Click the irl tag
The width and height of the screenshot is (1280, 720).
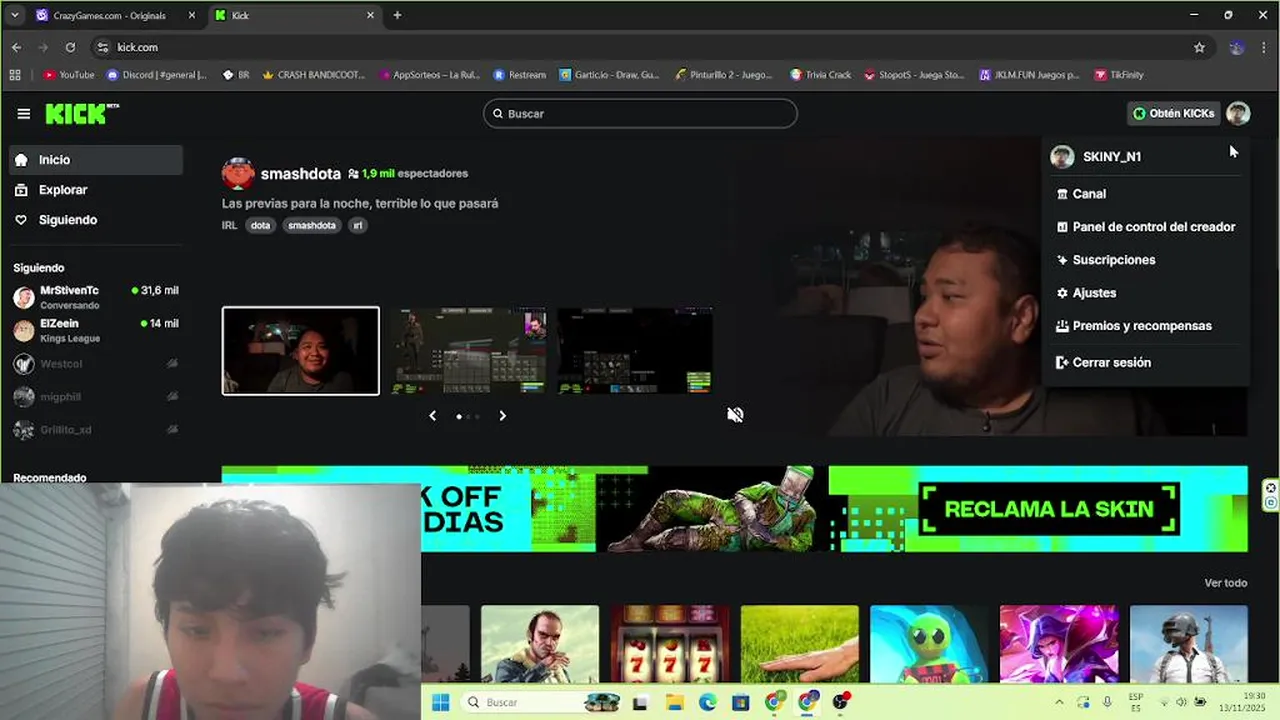[358, 226]
